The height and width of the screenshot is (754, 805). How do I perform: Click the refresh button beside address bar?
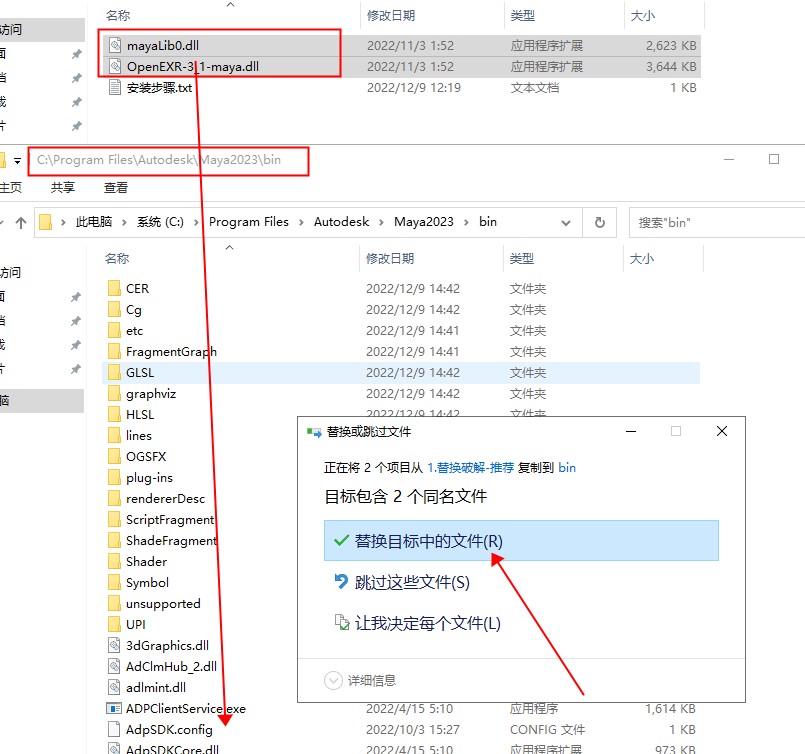point(600,222)
